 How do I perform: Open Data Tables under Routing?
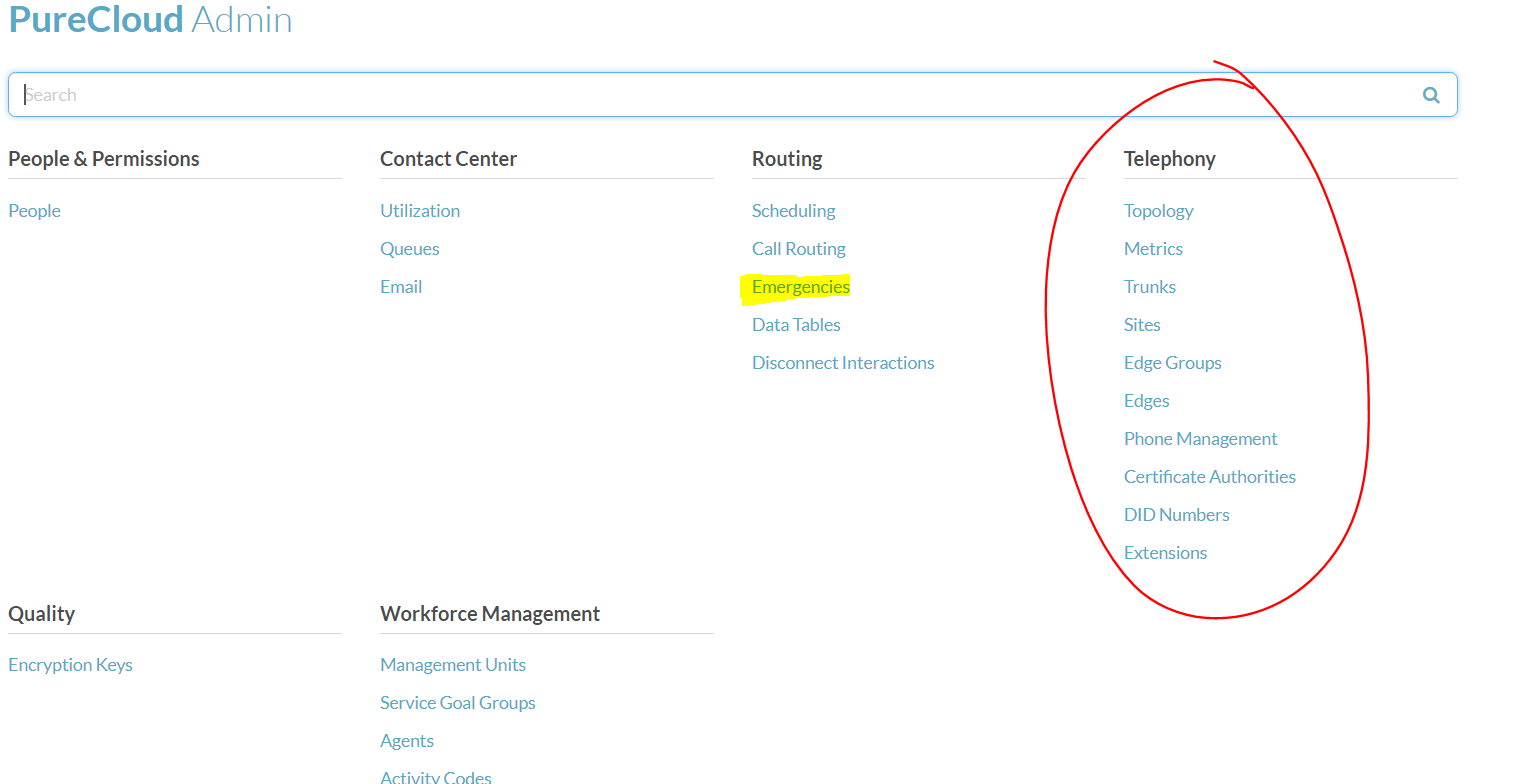click(x=796, y=325)
